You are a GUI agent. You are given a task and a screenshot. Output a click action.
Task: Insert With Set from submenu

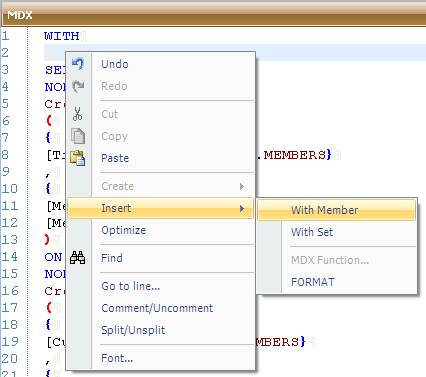(x=337, y=232)
